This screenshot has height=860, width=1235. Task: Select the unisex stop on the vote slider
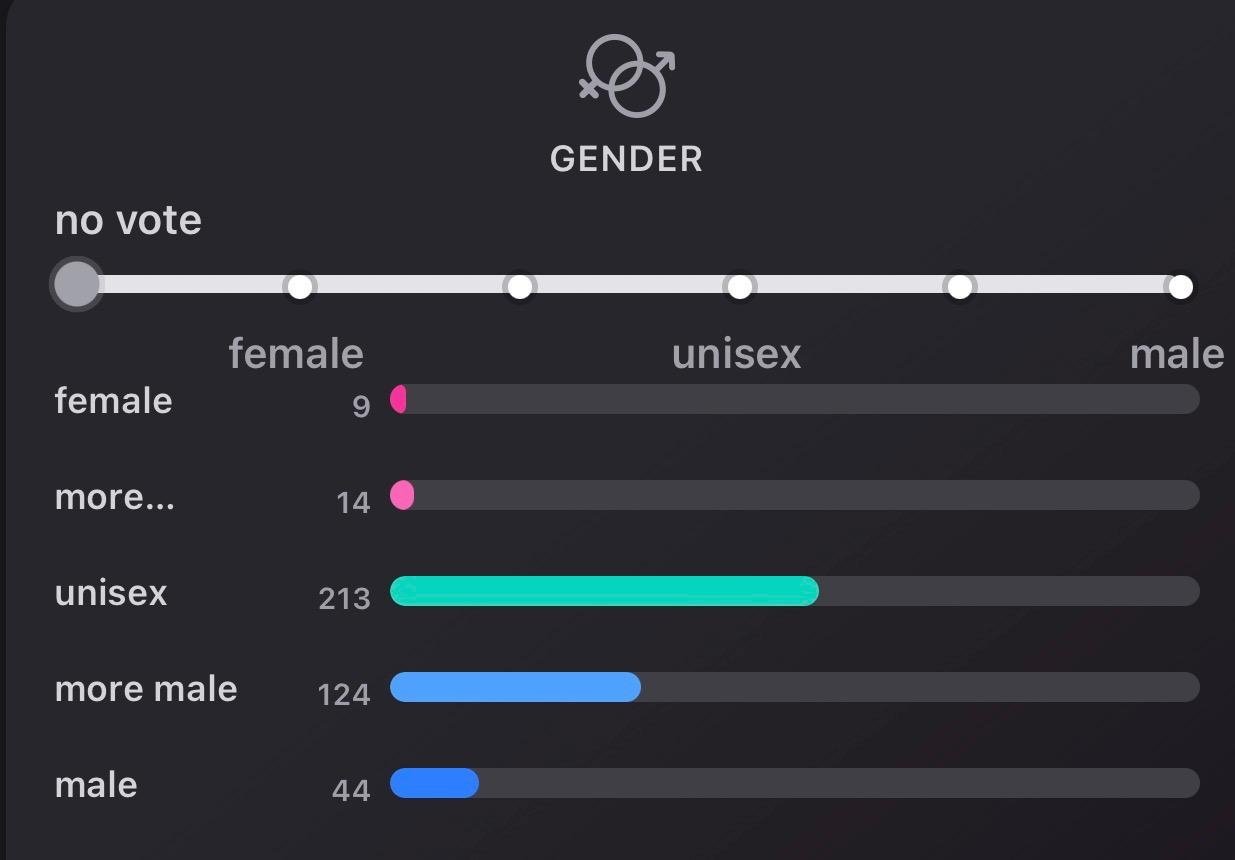pyautogui.click(x=739, y=287)
